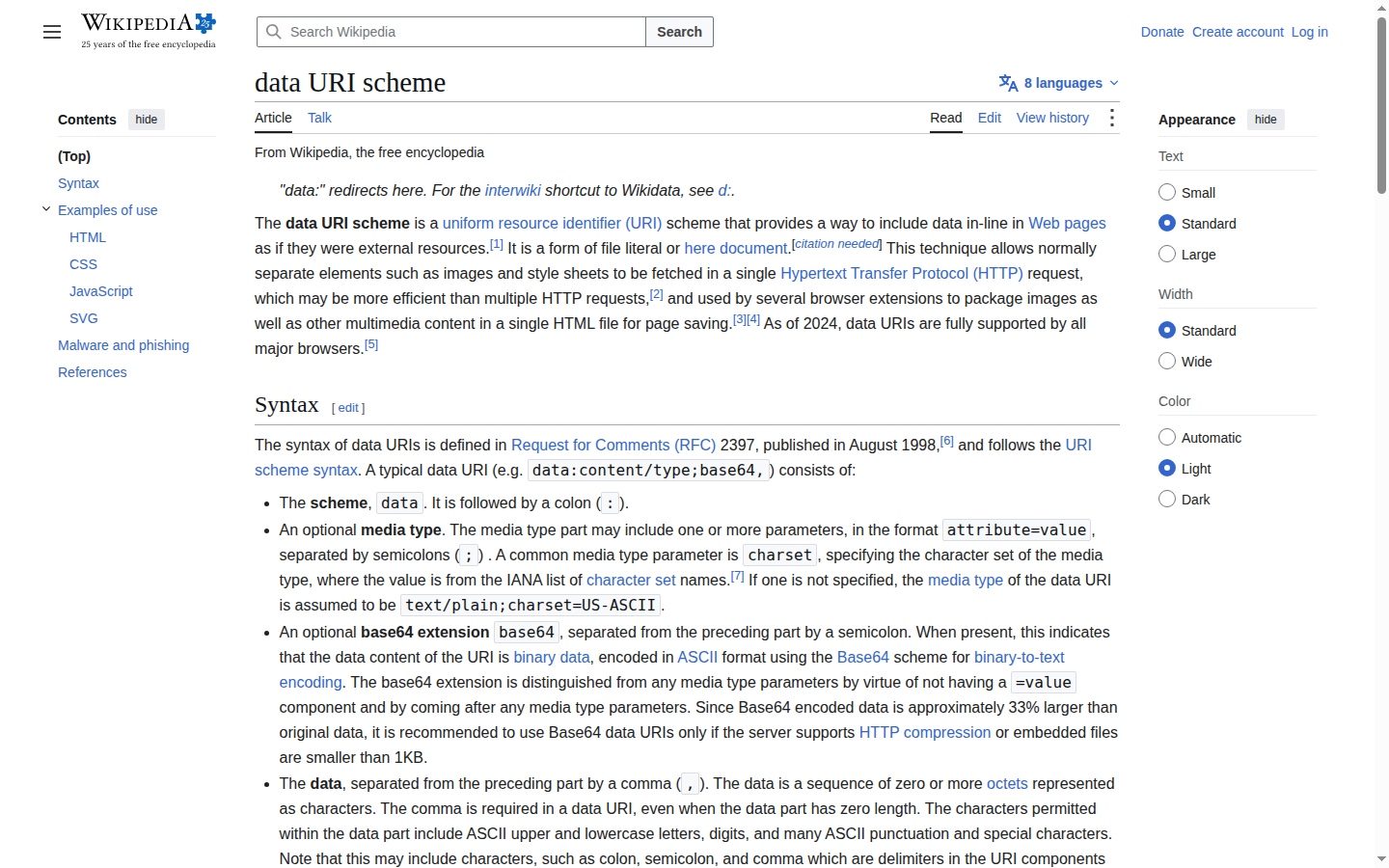Switch to the Talk tab
This screenshot has width=1389, height=868.
[x=319, y=118]
